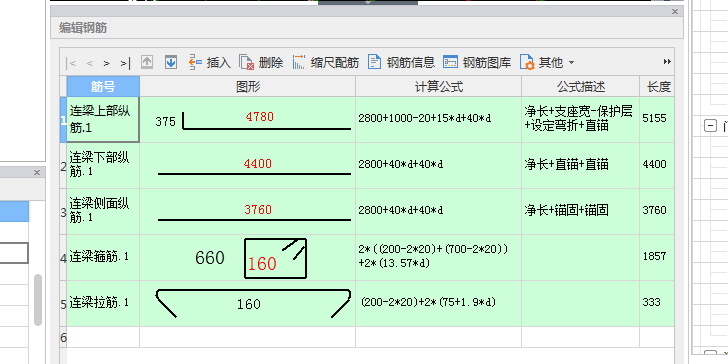
Task: Click the 图形 column header
Action: [x=248, y=86]
